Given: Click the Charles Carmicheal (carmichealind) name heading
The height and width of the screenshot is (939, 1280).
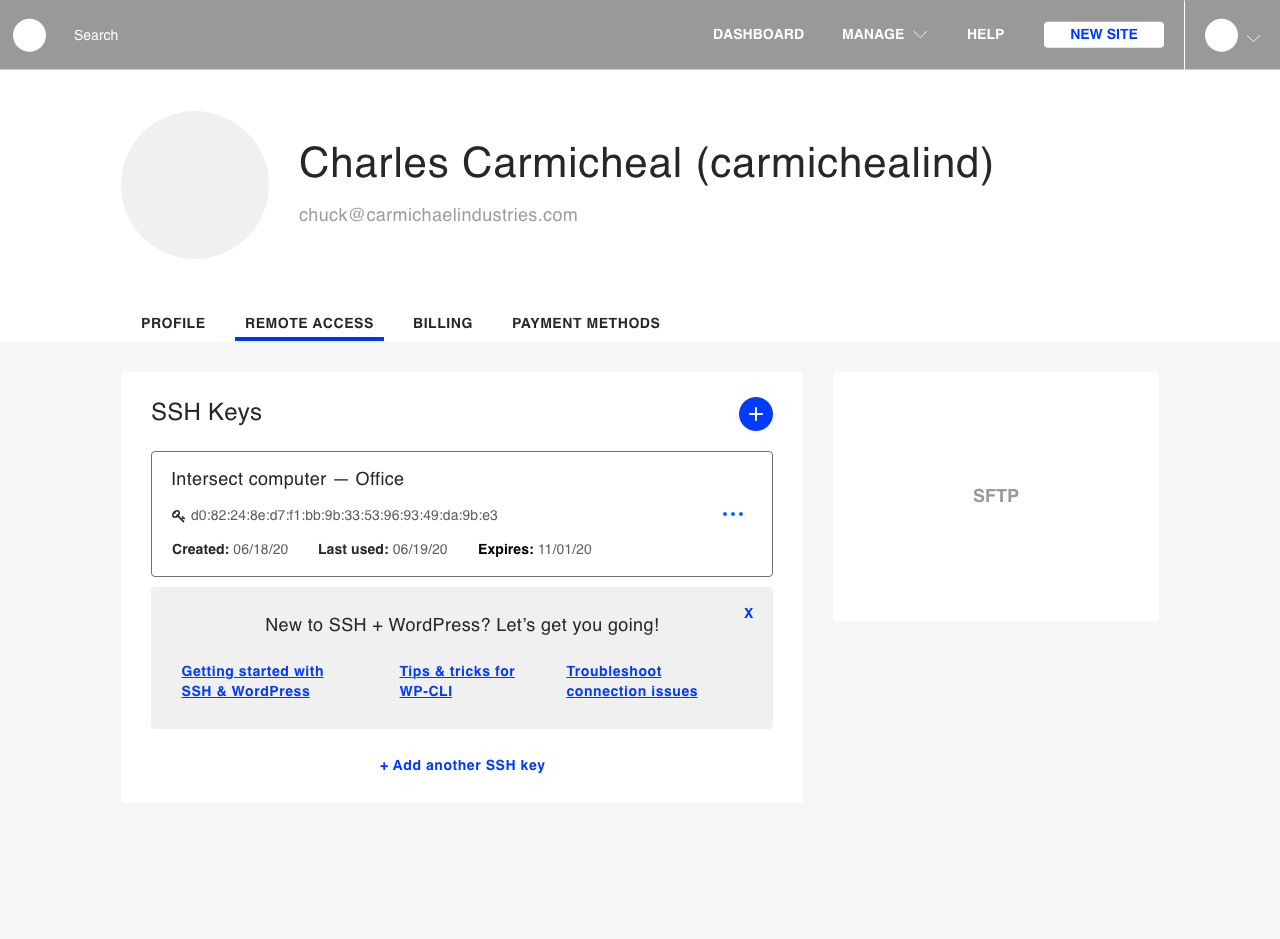Looking at the screenshot, I should [646, 163].
